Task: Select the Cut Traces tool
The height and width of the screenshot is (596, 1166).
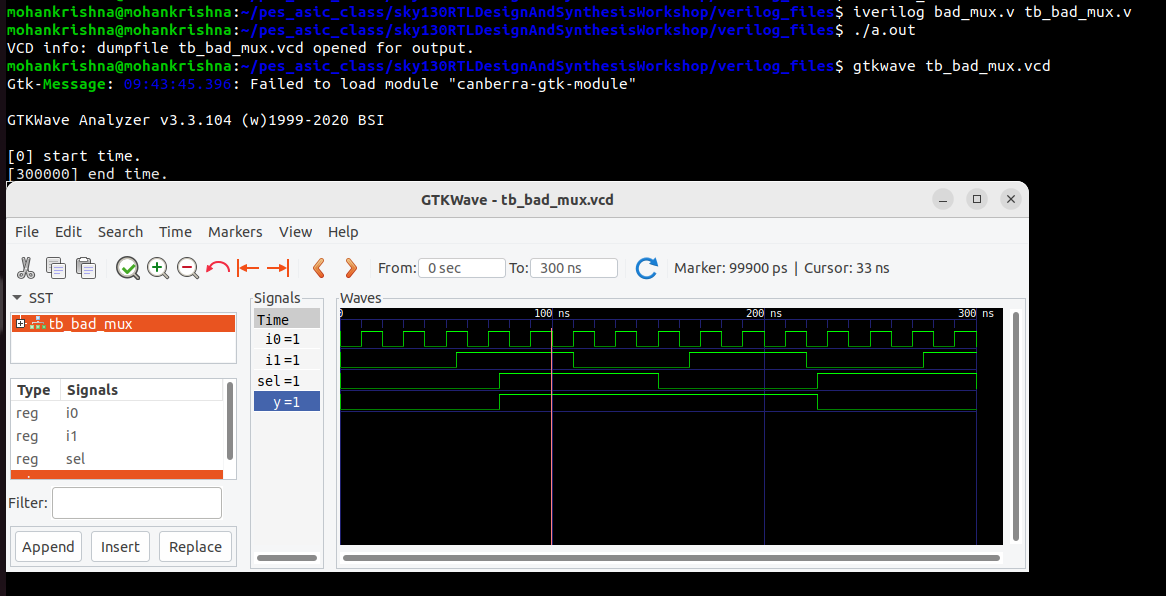Action: pos(27,267)
